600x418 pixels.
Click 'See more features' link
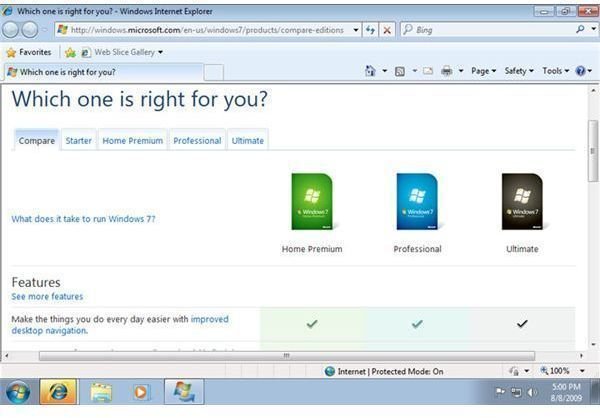[x=47, y=297]
